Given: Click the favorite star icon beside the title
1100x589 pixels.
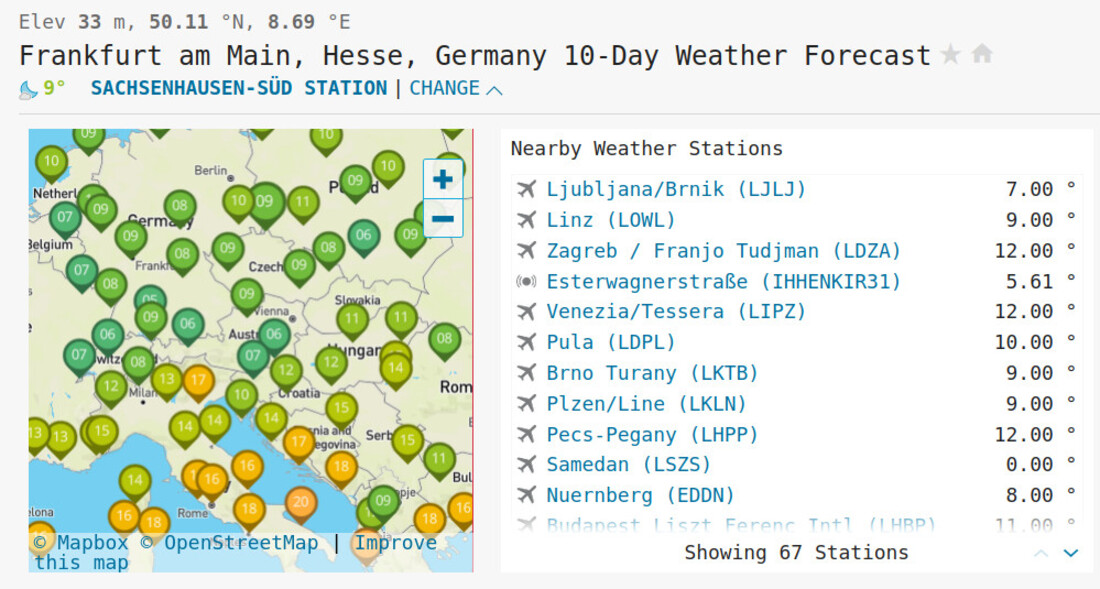Looking at the screenshot, I should click(x=951, y=54).
